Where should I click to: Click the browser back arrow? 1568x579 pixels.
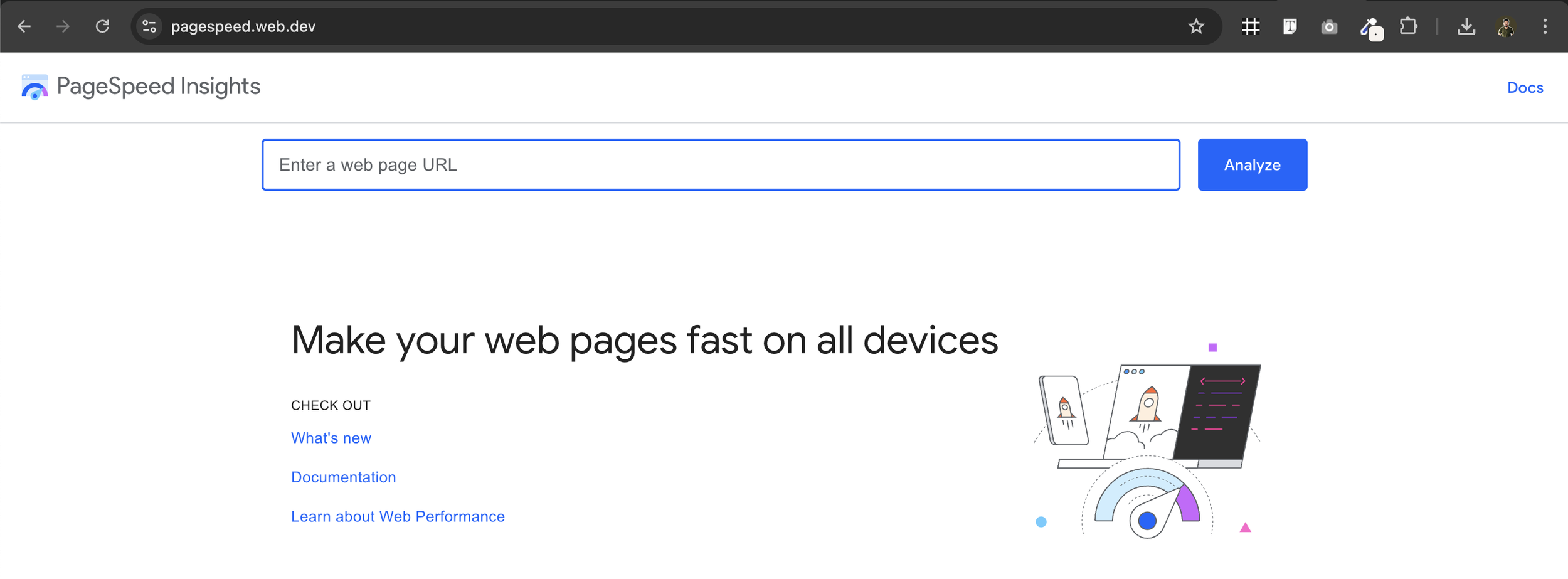pos(24,26)
